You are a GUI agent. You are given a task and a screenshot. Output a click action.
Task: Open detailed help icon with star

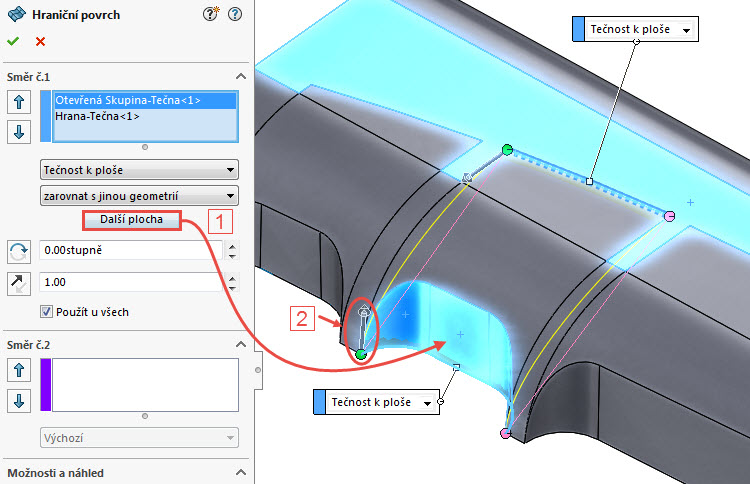click(x=210, y=14)
